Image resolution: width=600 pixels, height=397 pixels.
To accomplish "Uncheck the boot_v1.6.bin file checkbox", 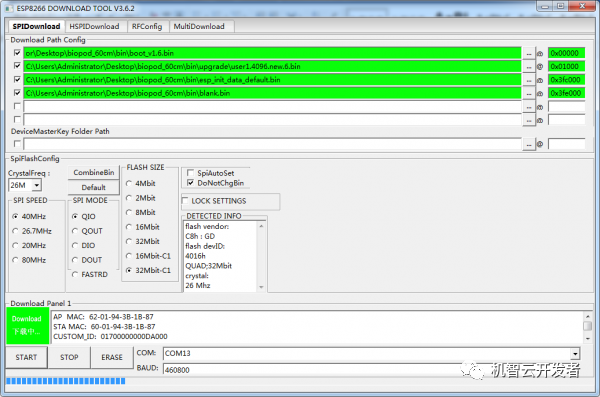I will click(x=17, y=53).
